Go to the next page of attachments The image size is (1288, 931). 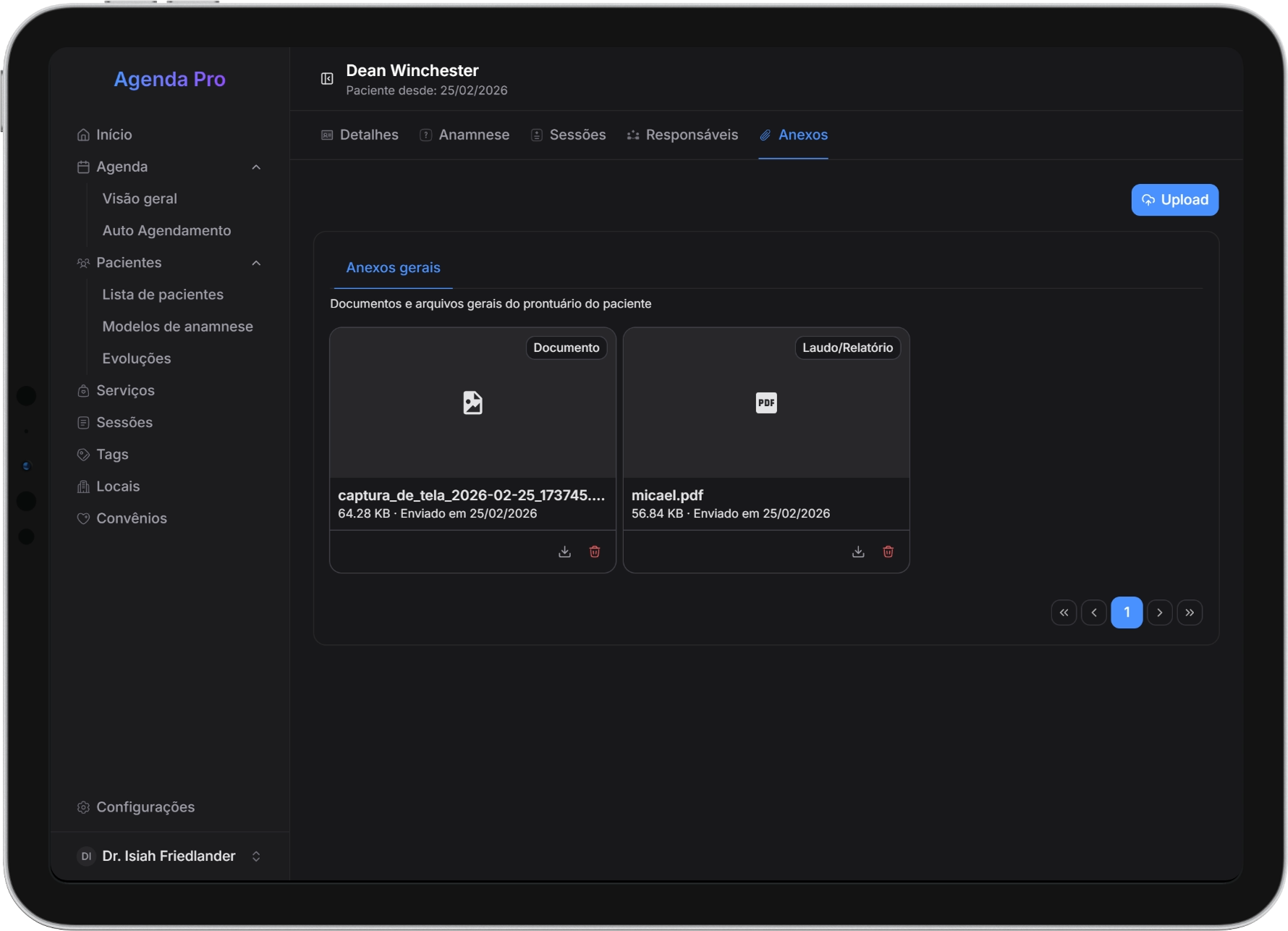point(1159,612)
